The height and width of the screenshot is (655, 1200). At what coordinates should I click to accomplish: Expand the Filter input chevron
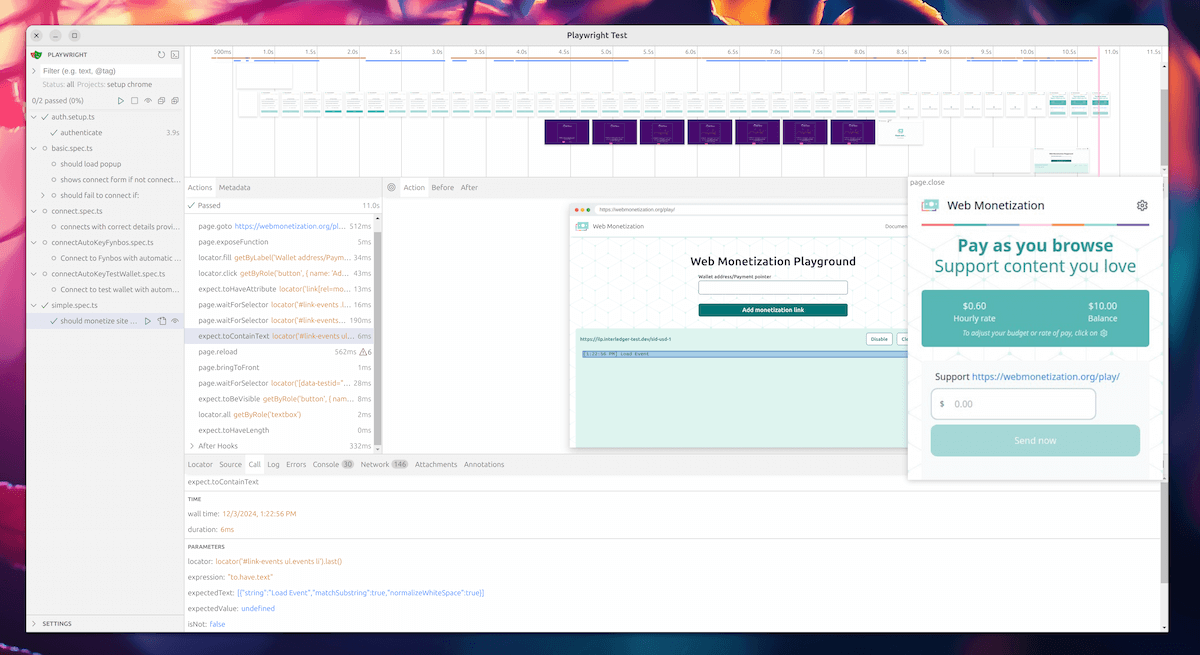pos(33,70)
